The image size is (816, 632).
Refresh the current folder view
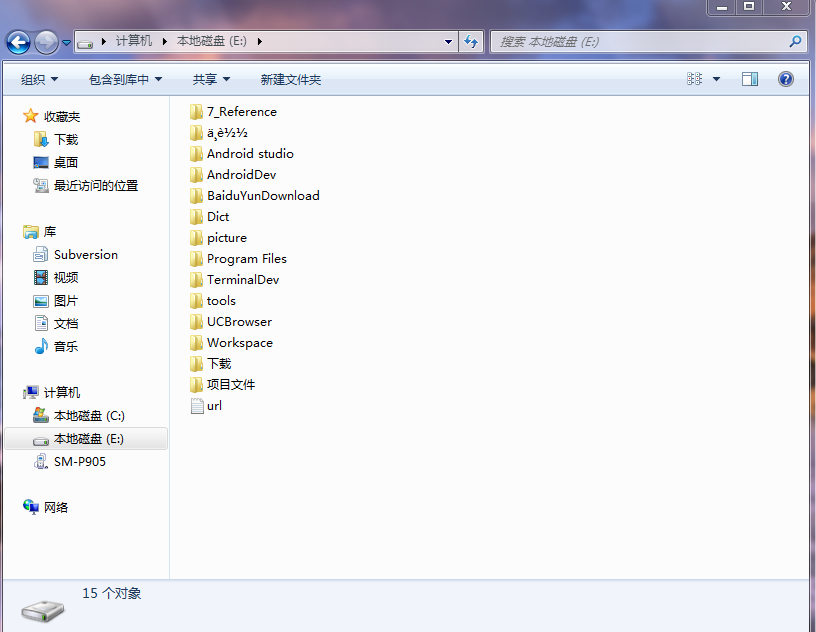[471, 42]
